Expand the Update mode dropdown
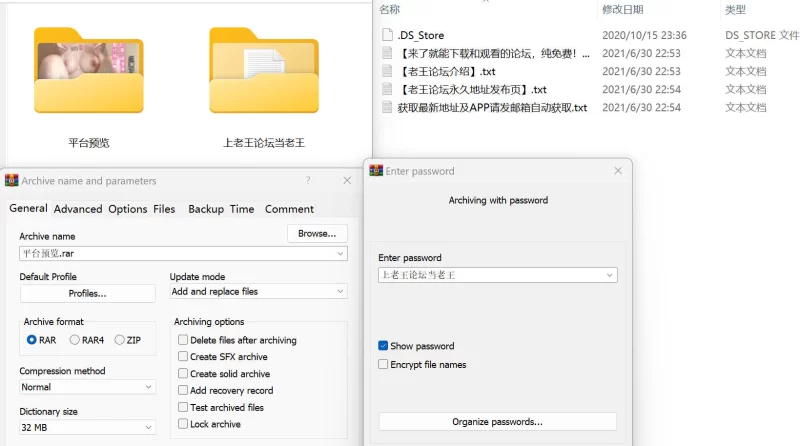This screenshot has width=800, height=446. [259, 291]
